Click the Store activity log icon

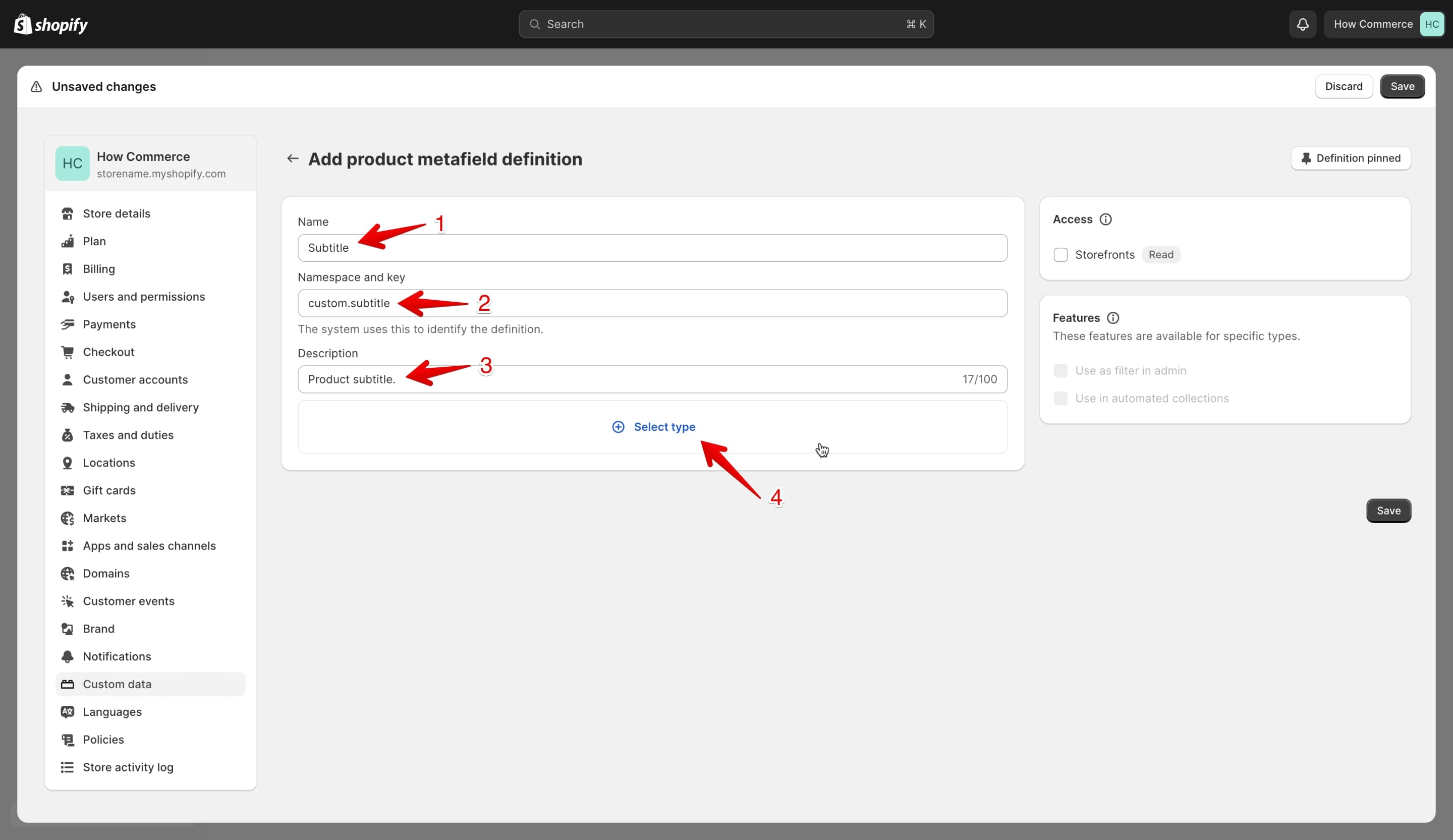tap(68, 767)
